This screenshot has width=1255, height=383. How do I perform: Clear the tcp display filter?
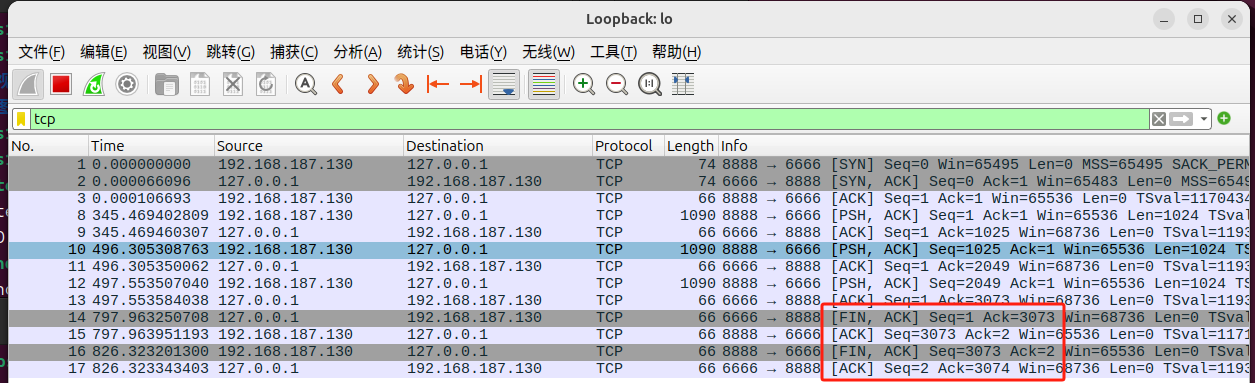point(1159,119)
